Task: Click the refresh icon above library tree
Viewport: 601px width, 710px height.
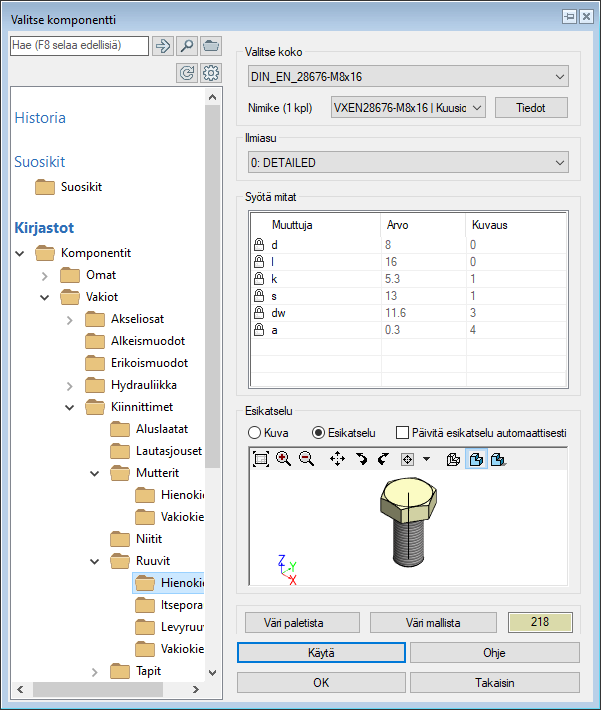Action: [x=186, y=73]
